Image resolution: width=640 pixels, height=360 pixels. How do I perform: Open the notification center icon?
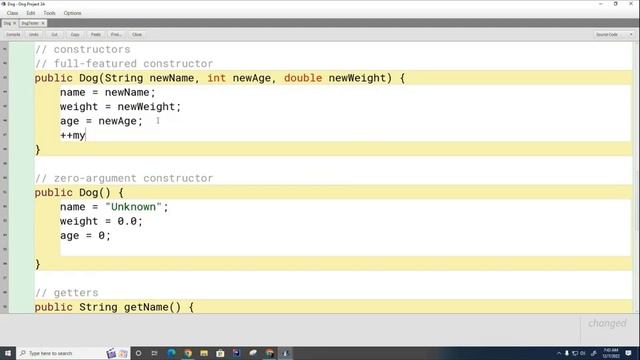click(629, 353)
